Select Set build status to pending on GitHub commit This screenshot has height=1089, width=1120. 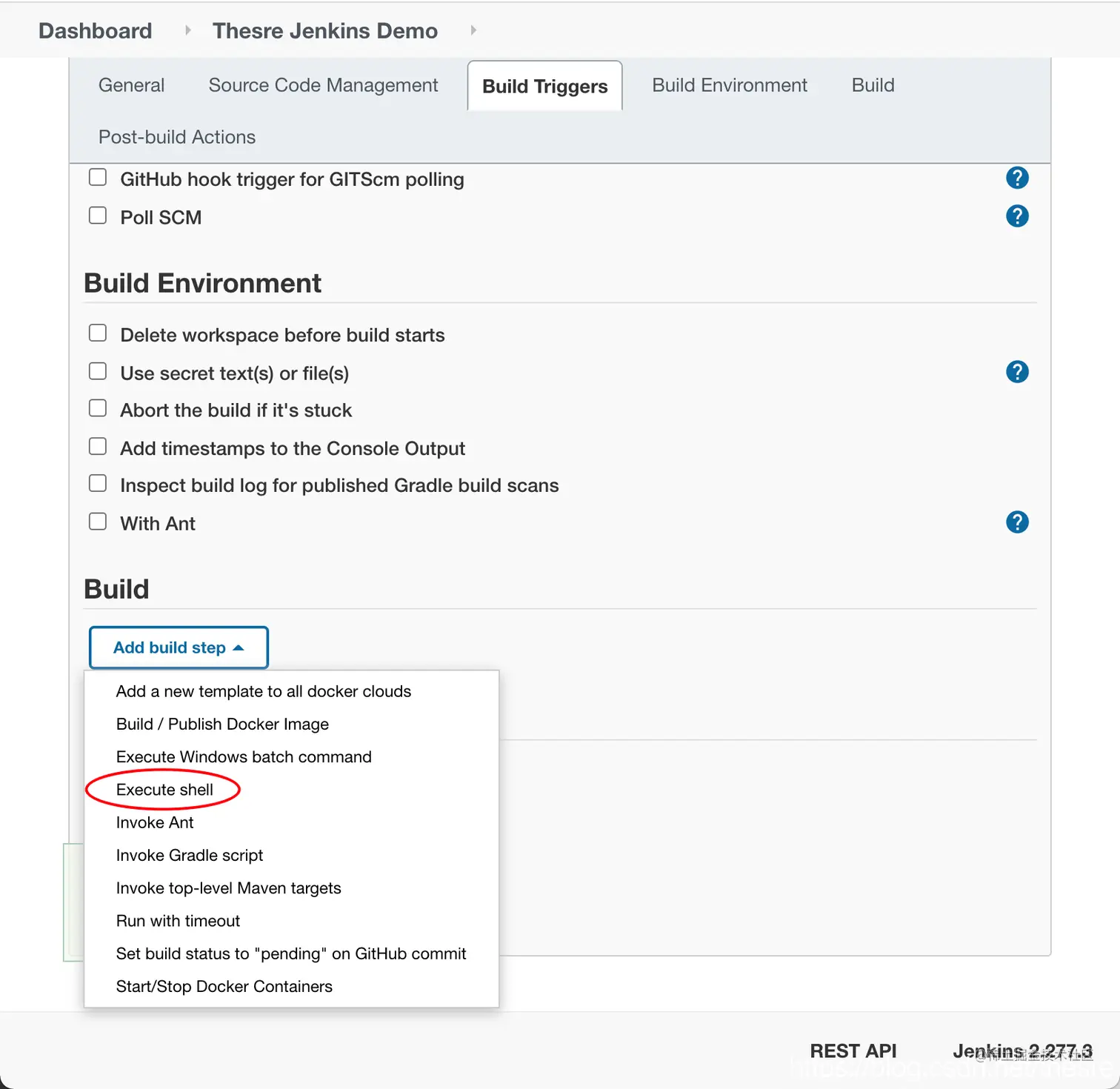point(291,953)
